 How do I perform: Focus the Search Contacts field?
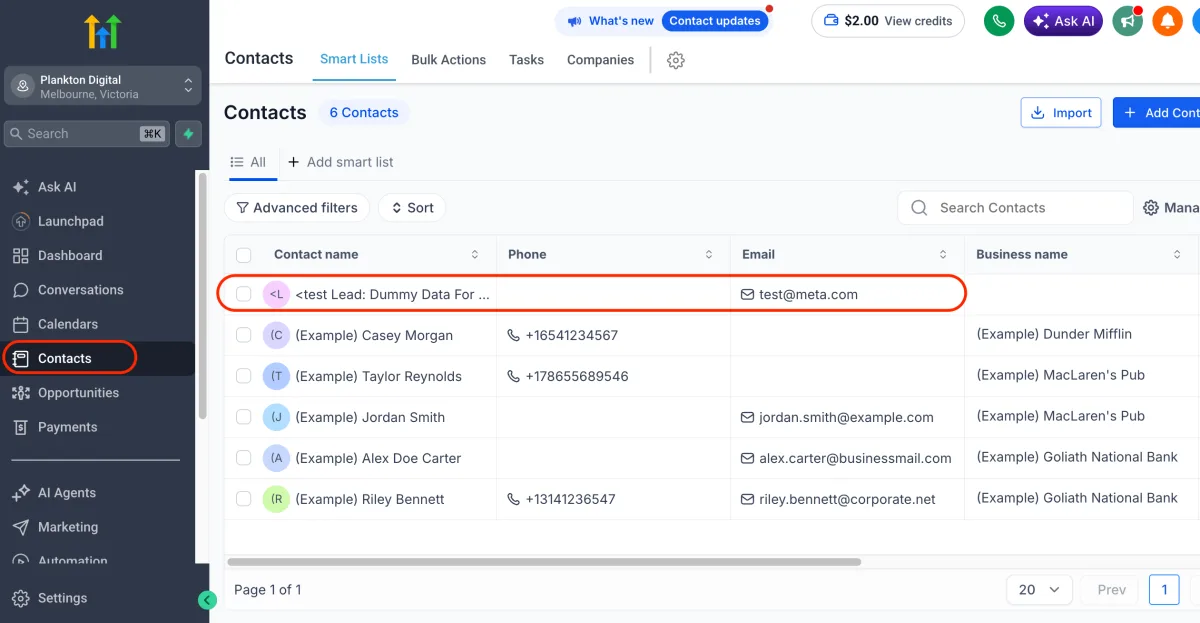pyautogui.click(x=1015, y=208)
